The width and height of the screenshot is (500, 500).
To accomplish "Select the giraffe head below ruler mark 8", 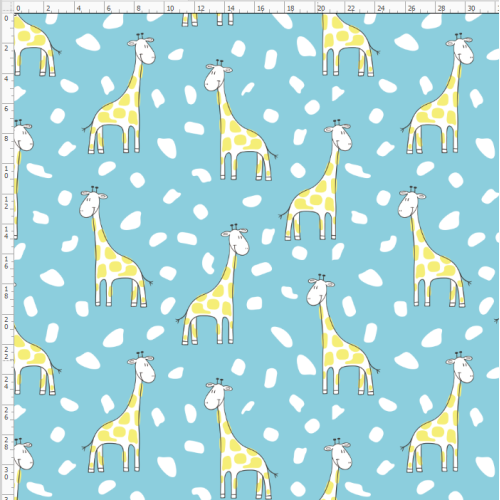I will pos(142,49).
